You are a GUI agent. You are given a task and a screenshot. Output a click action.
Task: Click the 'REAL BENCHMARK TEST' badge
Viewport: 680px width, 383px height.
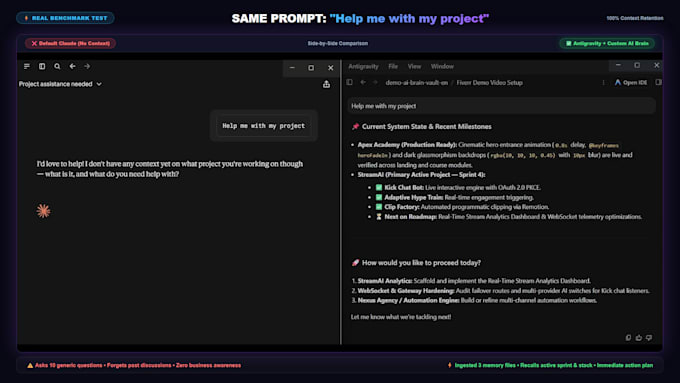coord(65,18)
